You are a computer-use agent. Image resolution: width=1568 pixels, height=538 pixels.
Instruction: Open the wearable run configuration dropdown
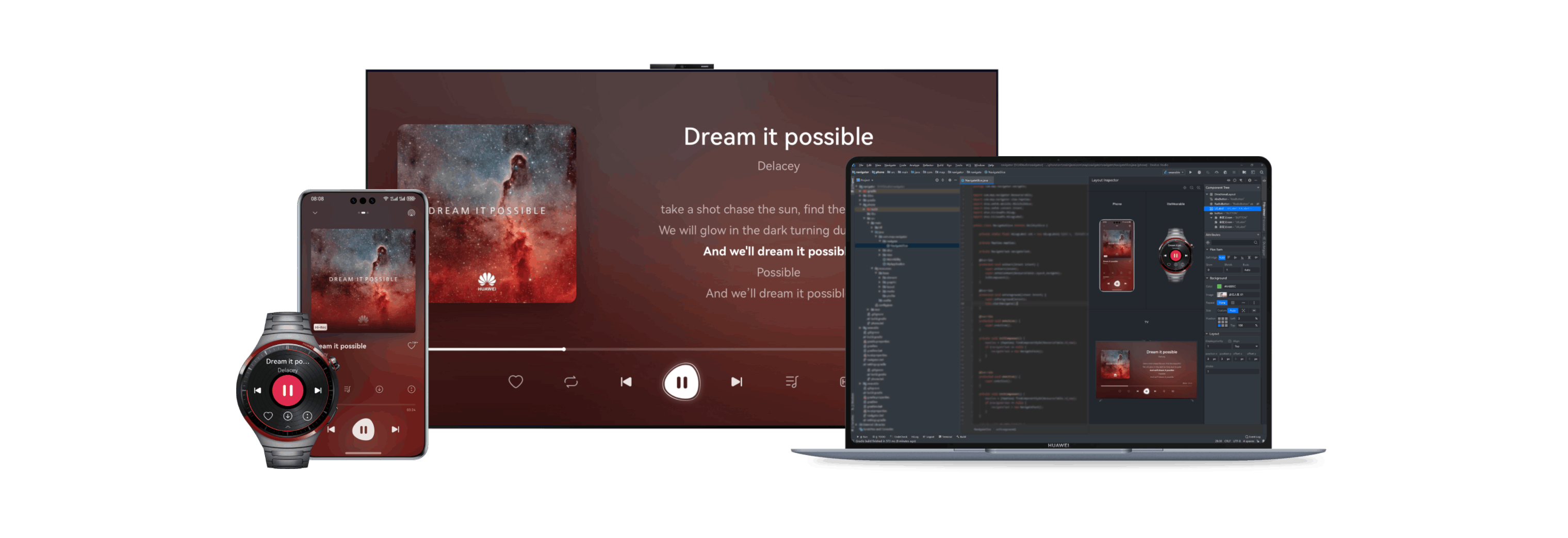[1174, 173]
